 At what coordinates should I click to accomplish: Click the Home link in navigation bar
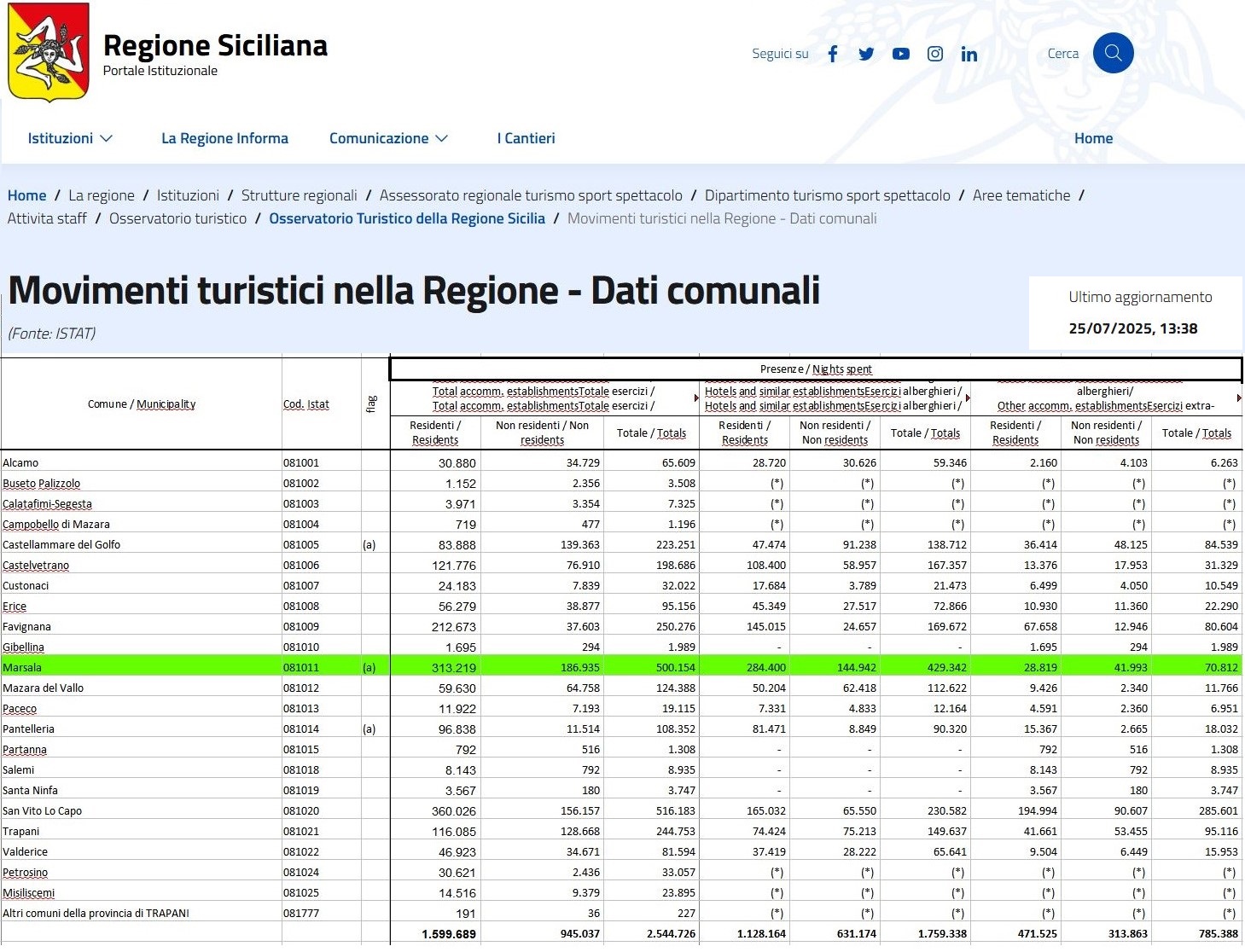click(1093, 138)
